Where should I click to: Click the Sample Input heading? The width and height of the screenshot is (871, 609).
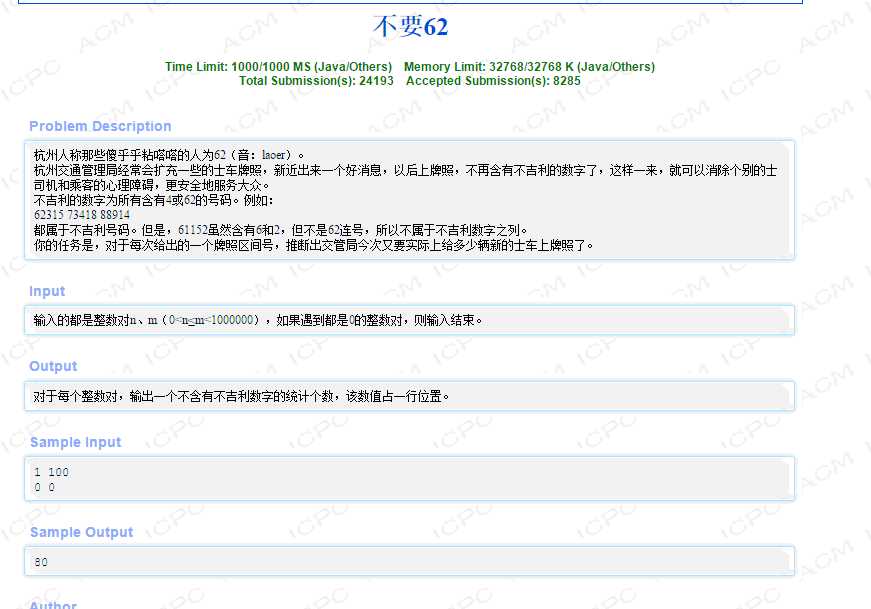[x=76, y=442]
